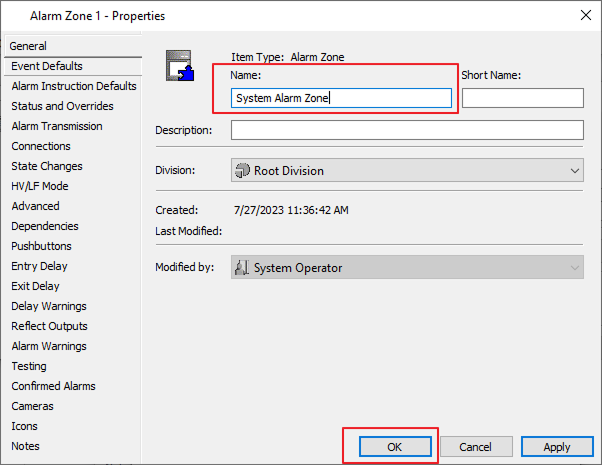This screenshot has width=602, height=465.
Task: Switch to the Notes tab
Action: click(25, 446)
